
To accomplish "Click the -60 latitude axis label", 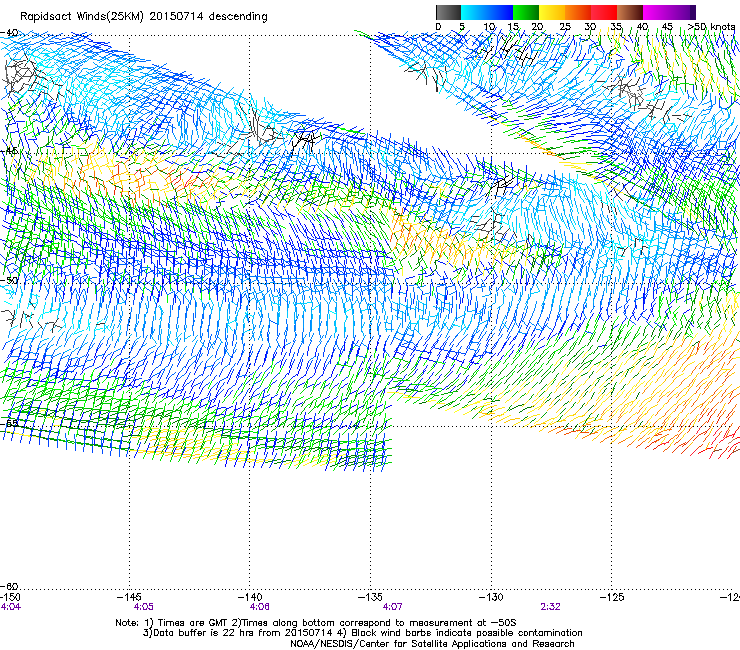I will pyautogui.click(x=9, y=586).
